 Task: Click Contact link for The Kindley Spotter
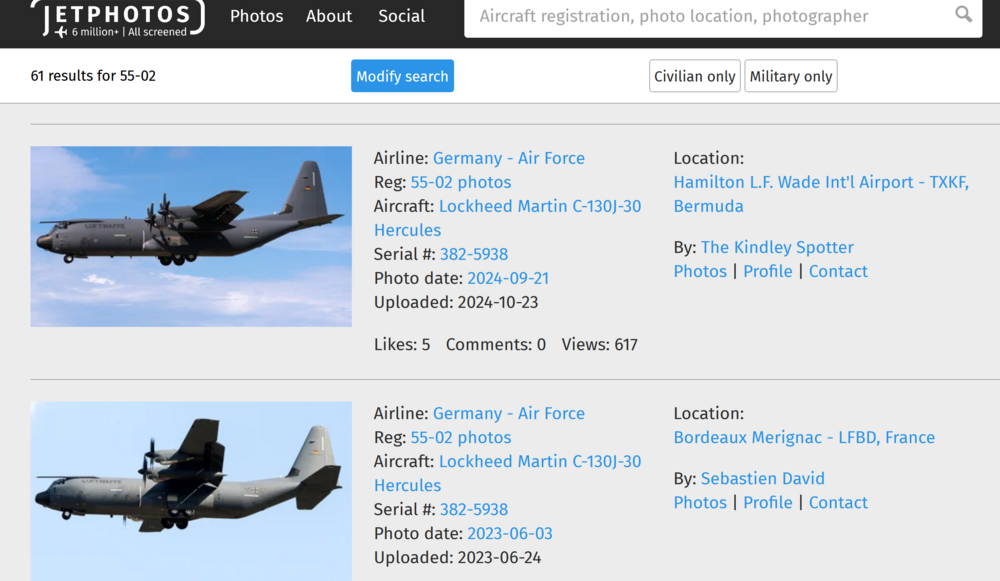[x=838, y=271]
